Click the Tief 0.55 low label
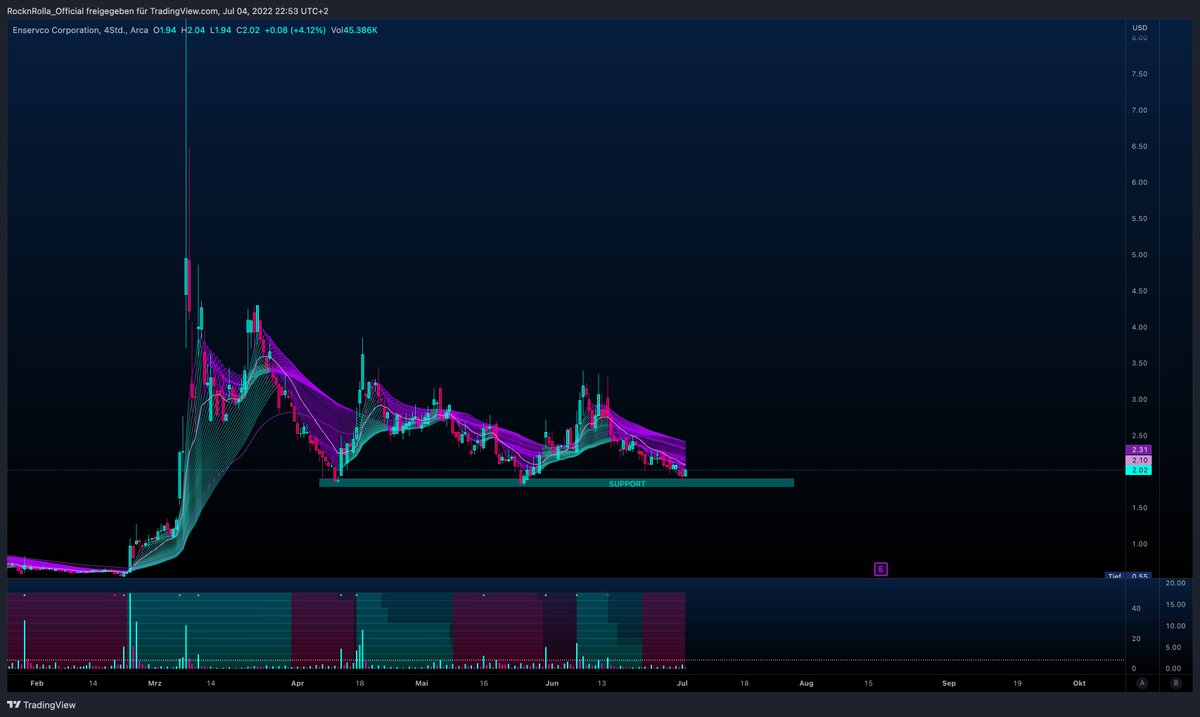This screenshot has width=1200, height=717. (1129, 576)
